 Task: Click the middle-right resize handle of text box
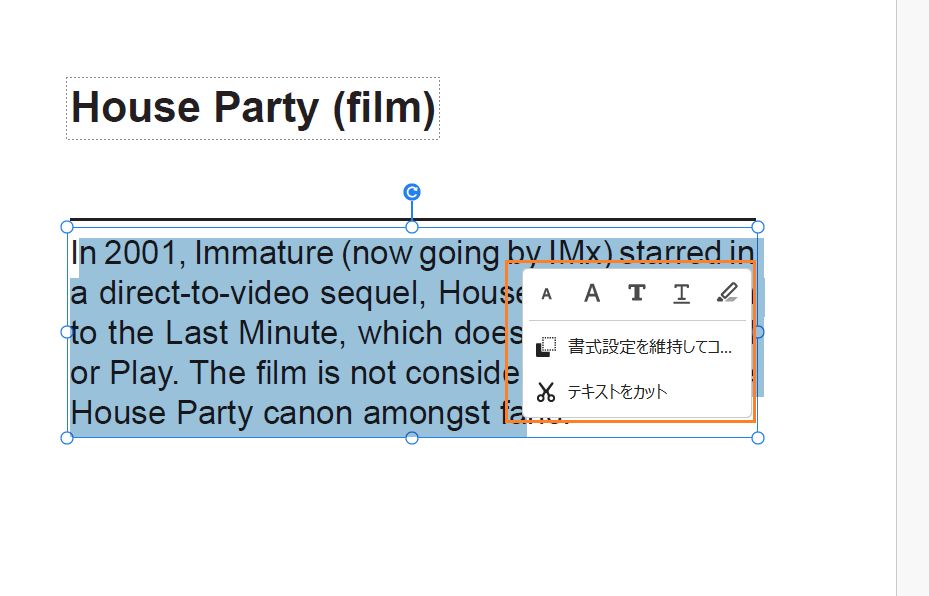click(758, 332)
